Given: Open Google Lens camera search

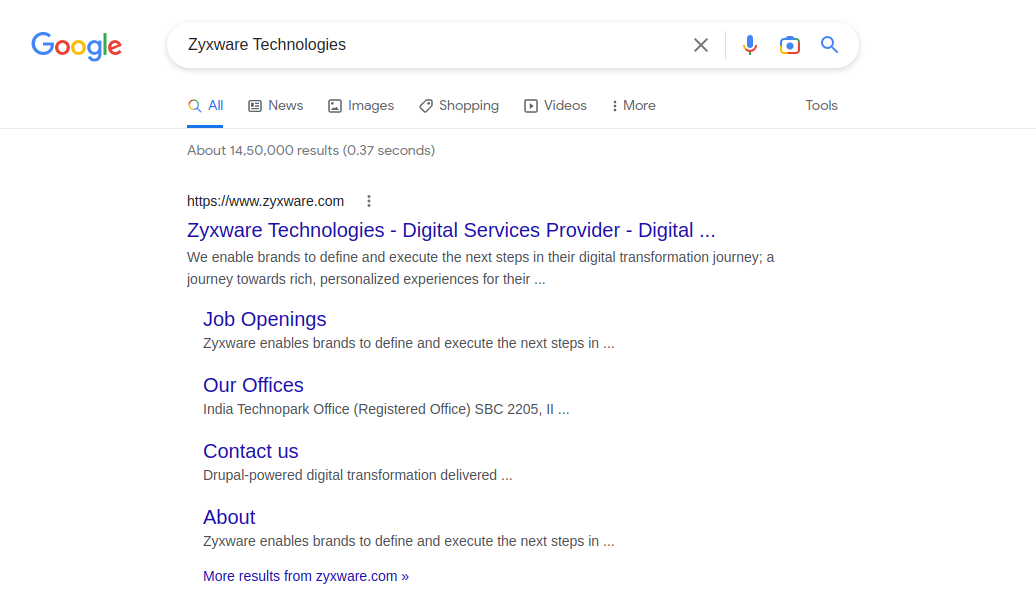Looking at the screenshot, I should pos(790,45).
